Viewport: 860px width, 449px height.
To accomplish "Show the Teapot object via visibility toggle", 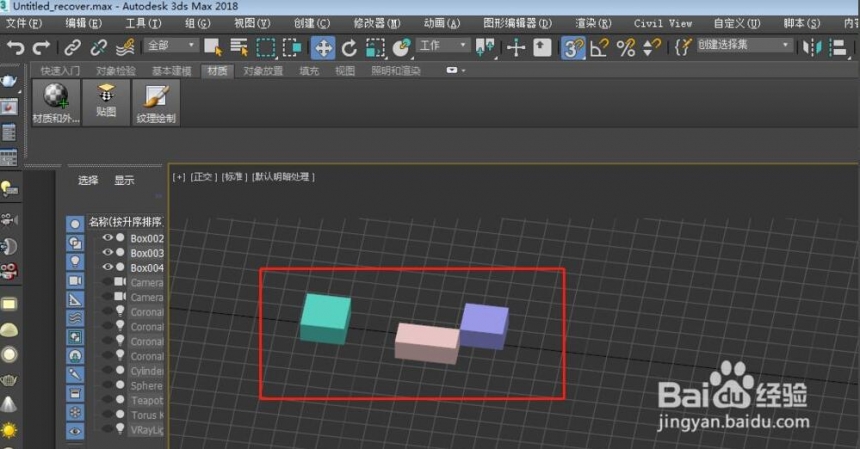I will (108, 400).
